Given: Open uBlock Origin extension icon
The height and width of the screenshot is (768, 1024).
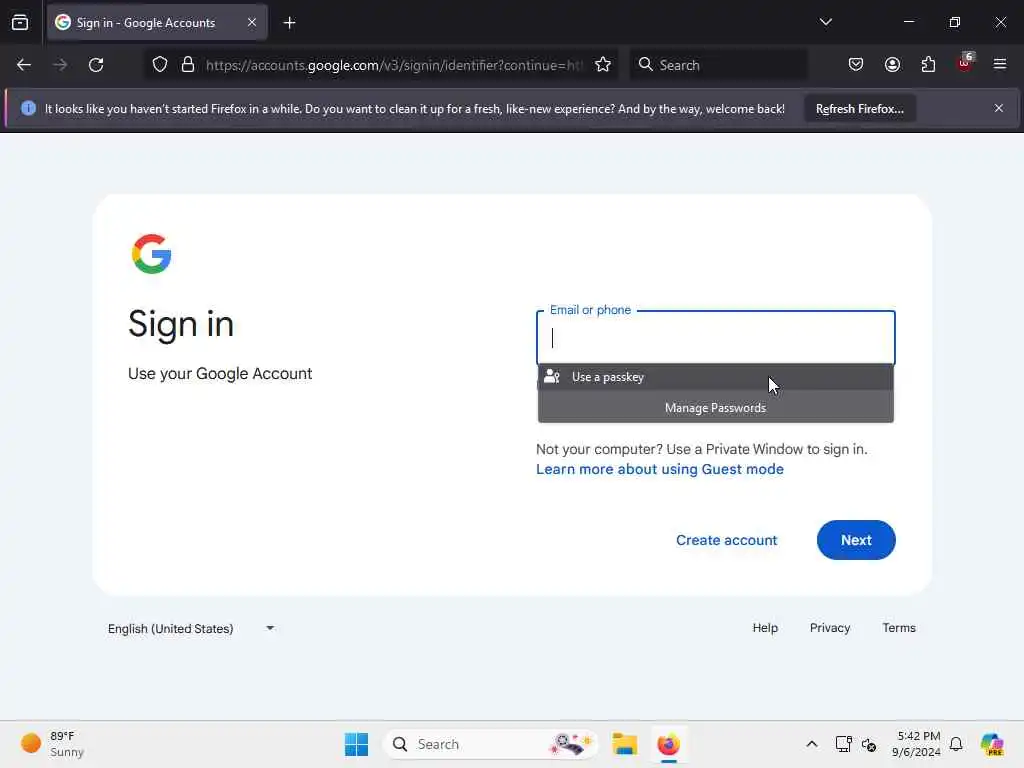Looking at the screenshot, I should pyautogui.click(x=965, y=63).
